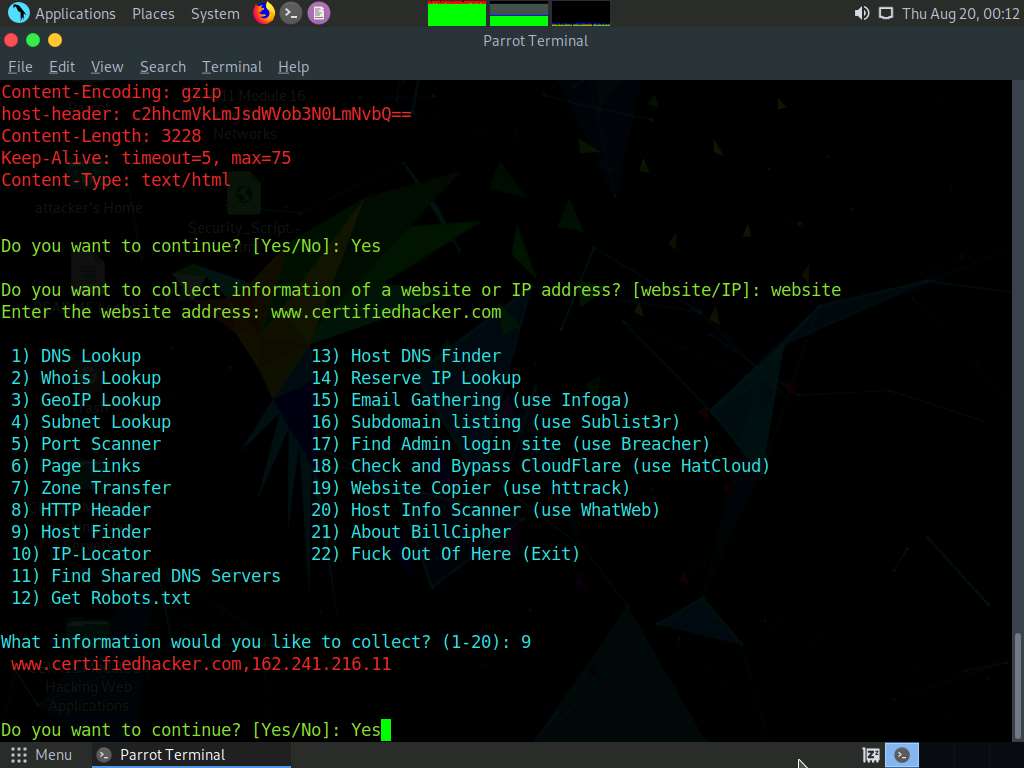
Task: Click the Parrot logo icon in the top panel
Action: pyautogui.click(x=18, y=13)
